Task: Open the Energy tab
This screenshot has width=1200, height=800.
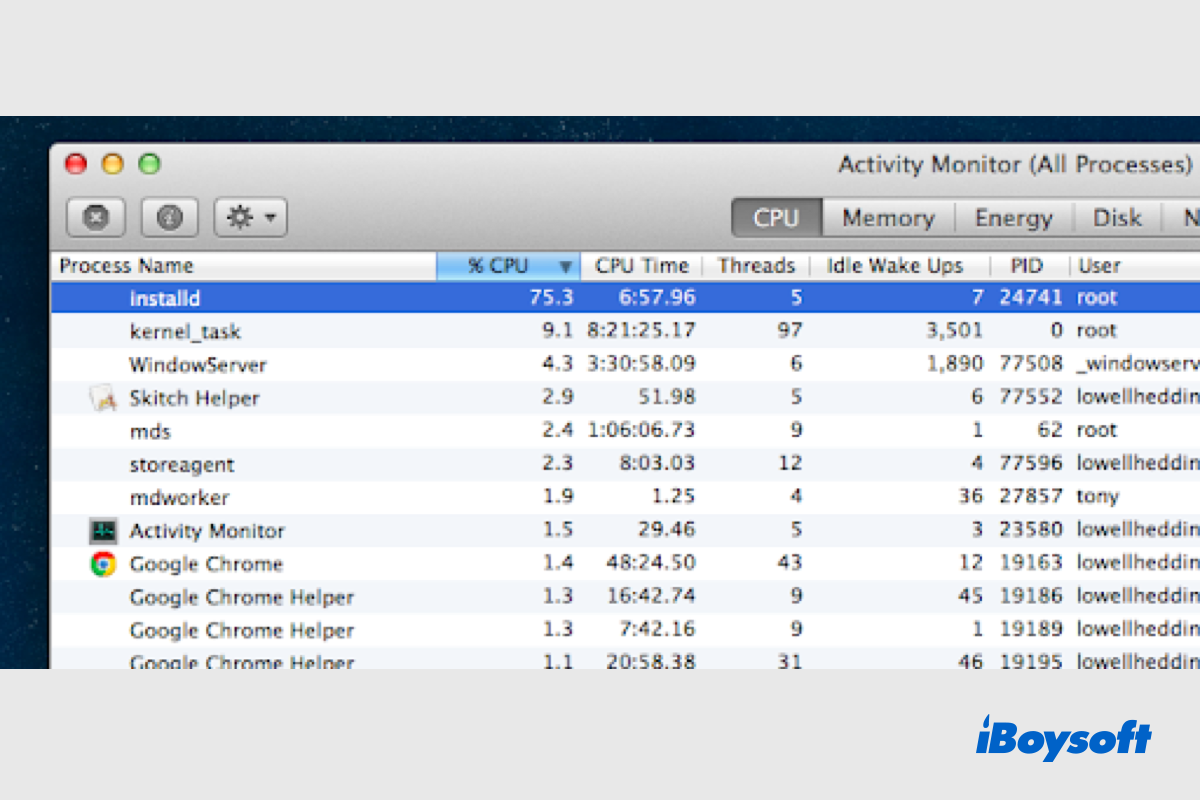Action: tap(1013, 218)
